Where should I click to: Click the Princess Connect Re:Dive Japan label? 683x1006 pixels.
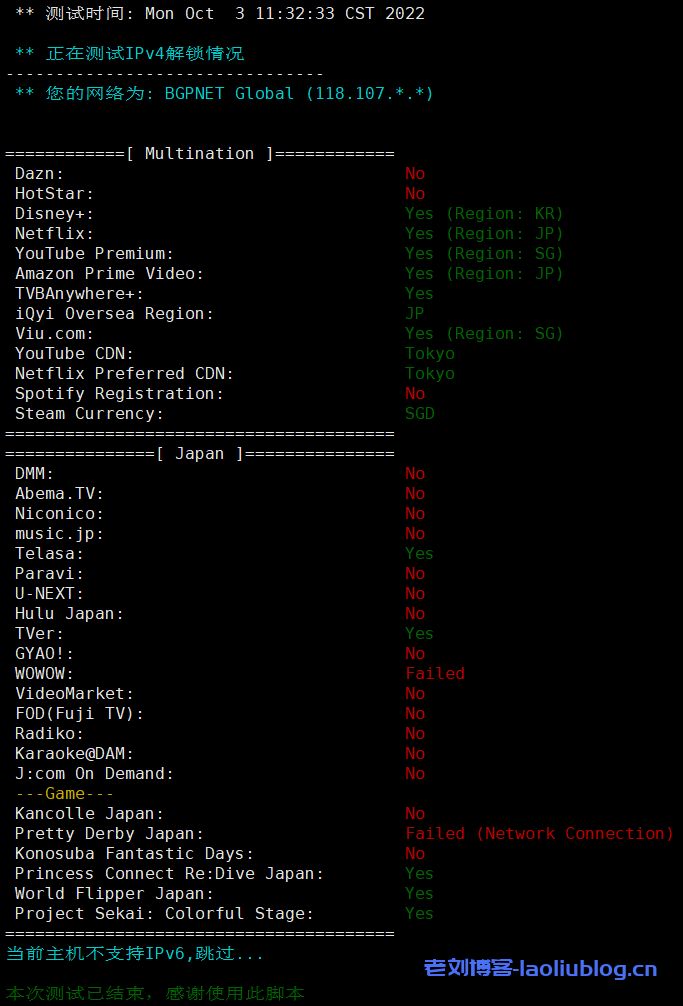[x=169, y=873]
